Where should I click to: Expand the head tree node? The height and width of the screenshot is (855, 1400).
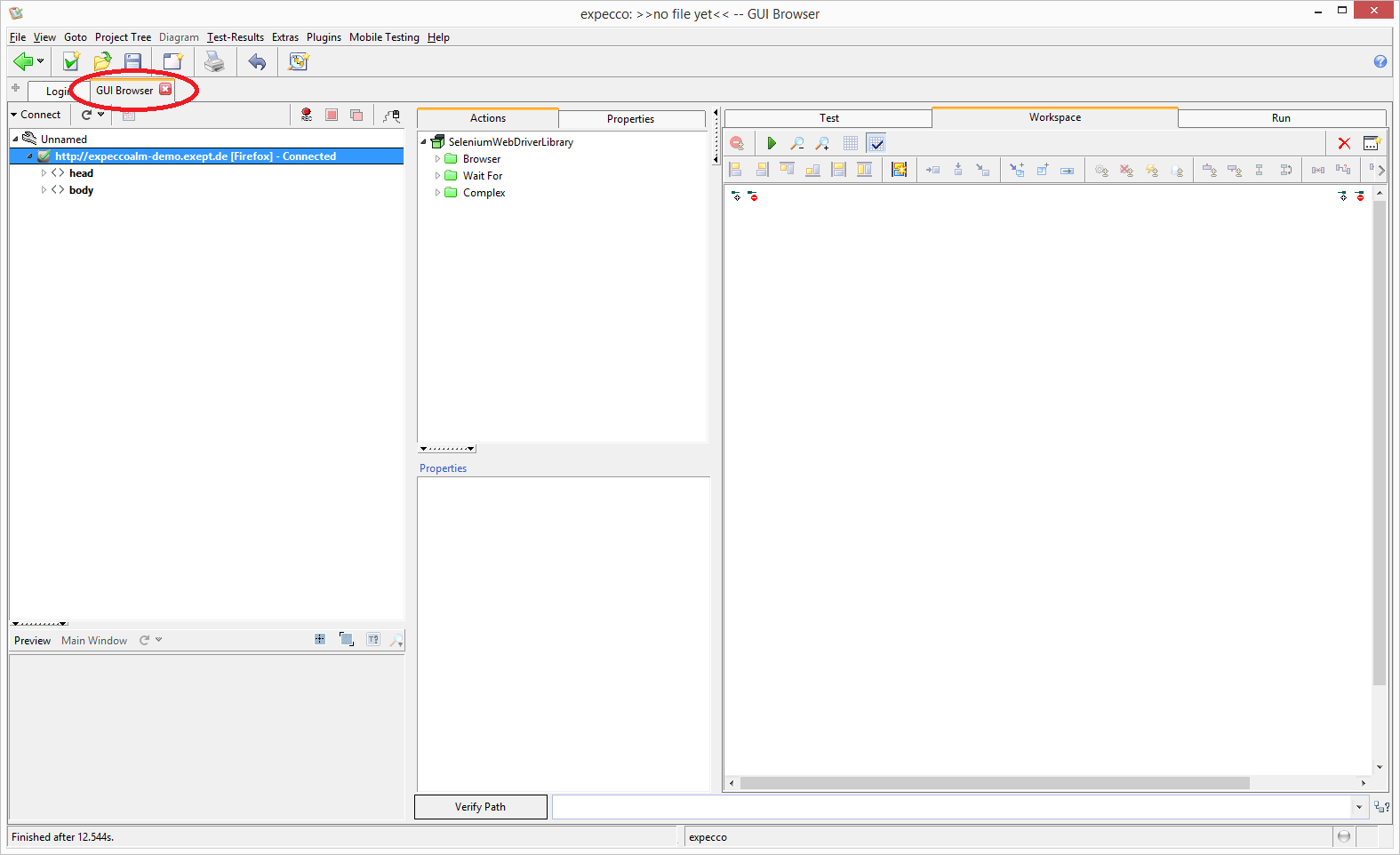click(44, 173)
